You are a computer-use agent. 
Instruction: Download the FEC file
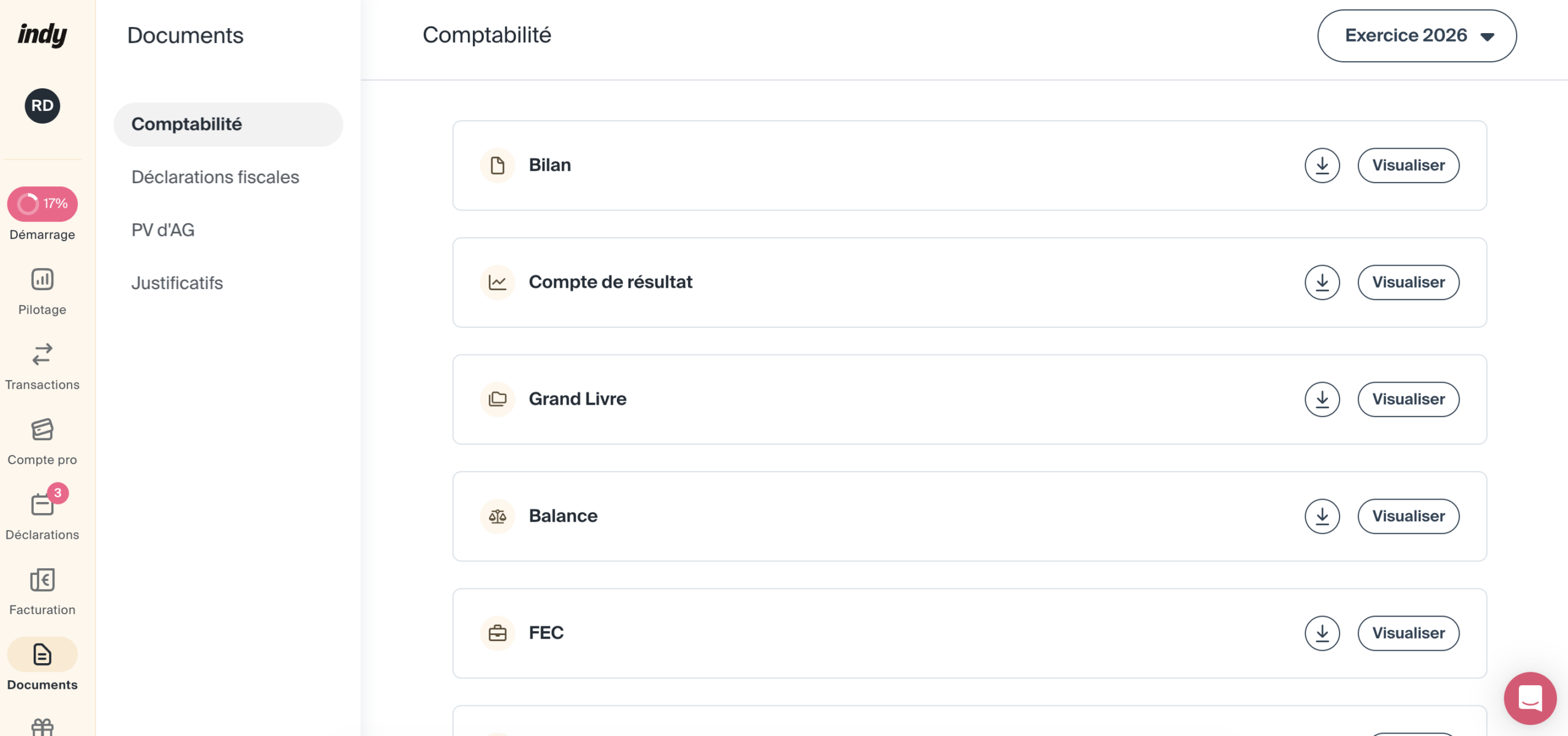point(1322,633)
